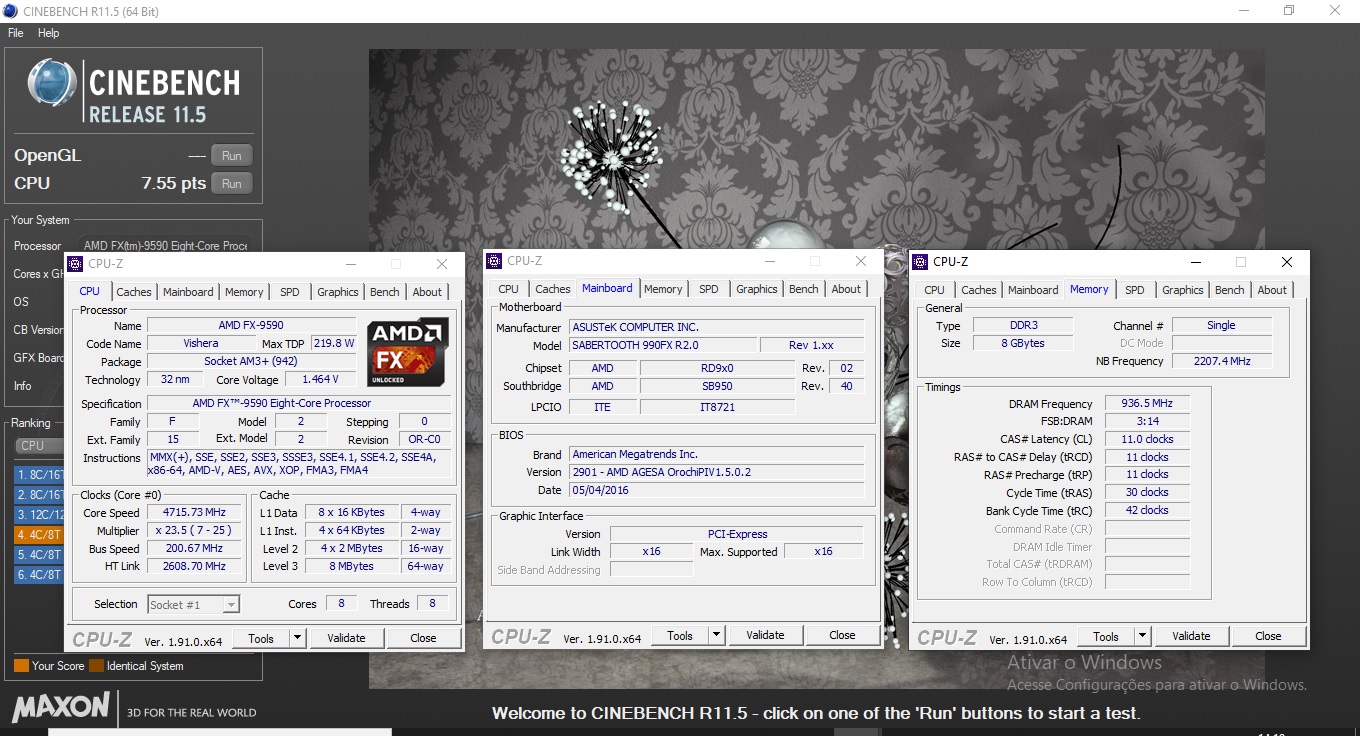The width and height of the screenshot is (1360, 736).
Task: Click Validate in Memory window
Action: [1191, 636]
